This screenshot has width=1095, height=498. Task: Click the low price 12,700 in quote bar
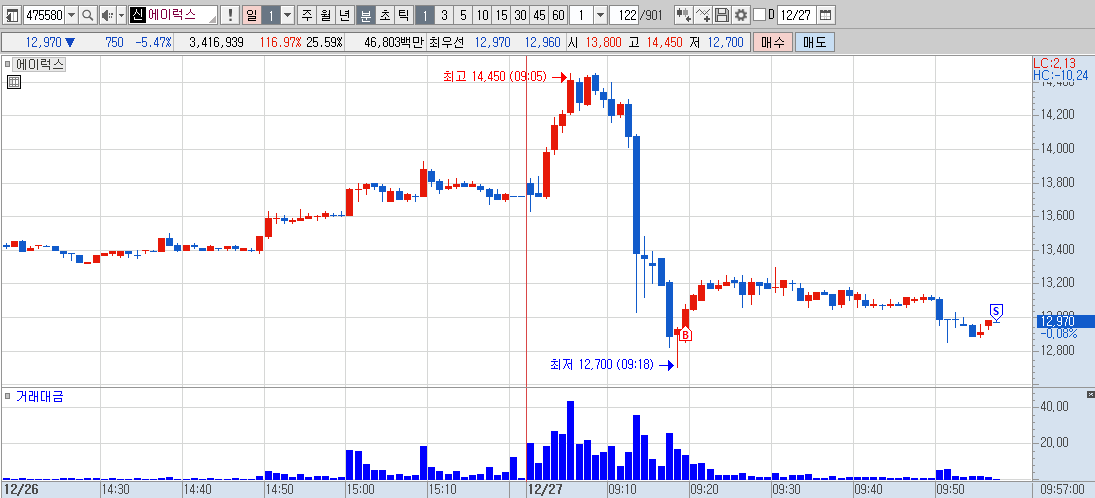click(x=726, y=43)
